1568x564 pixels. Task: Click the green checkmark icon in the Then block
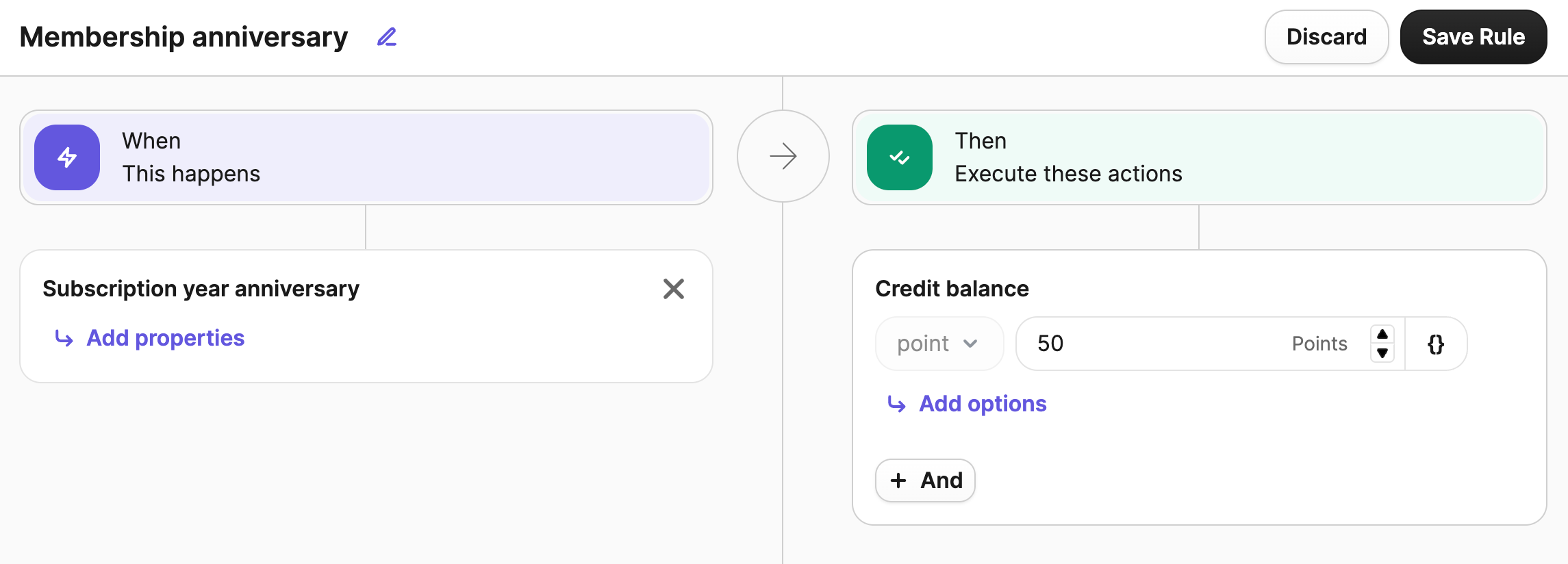point(899,157)
